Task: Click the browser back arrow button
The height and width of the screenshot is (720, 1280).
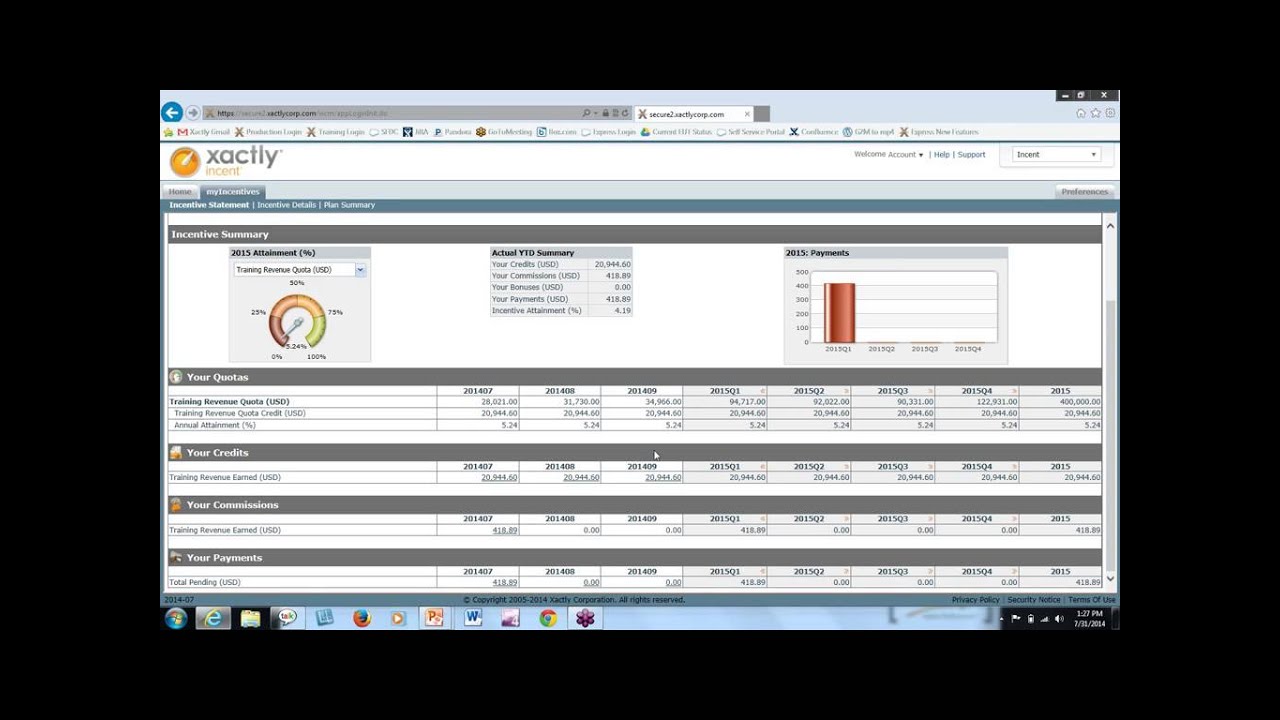Action: point(172,113)
